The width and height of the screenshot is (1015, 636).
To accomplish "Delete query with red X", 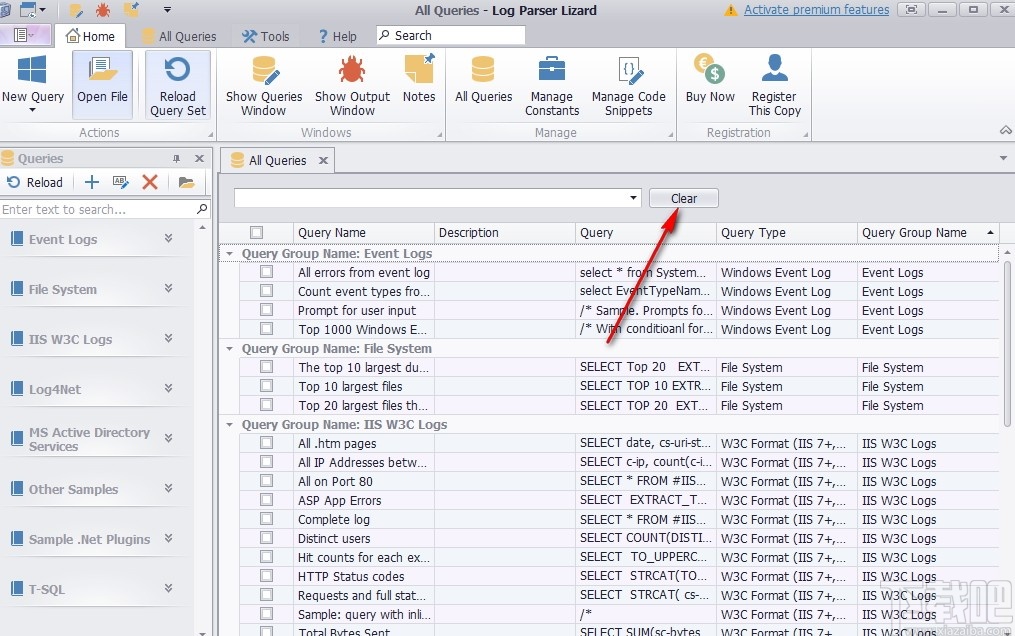I will [x=150, y=182].
